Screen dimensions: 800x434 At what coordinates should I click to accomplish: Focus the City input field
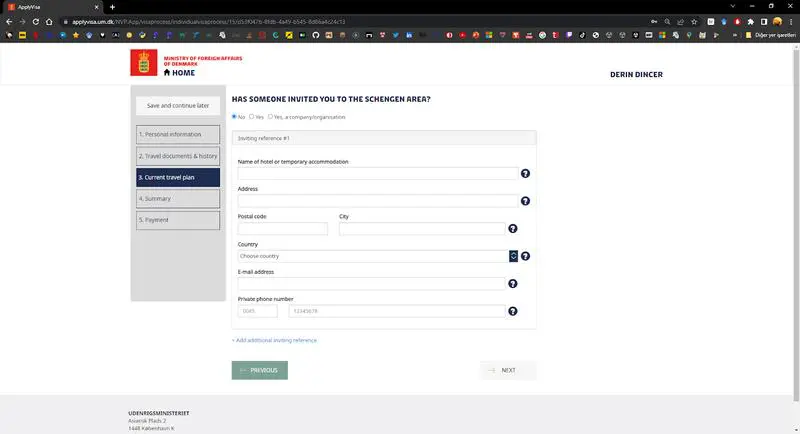click(x=422, y=228)
